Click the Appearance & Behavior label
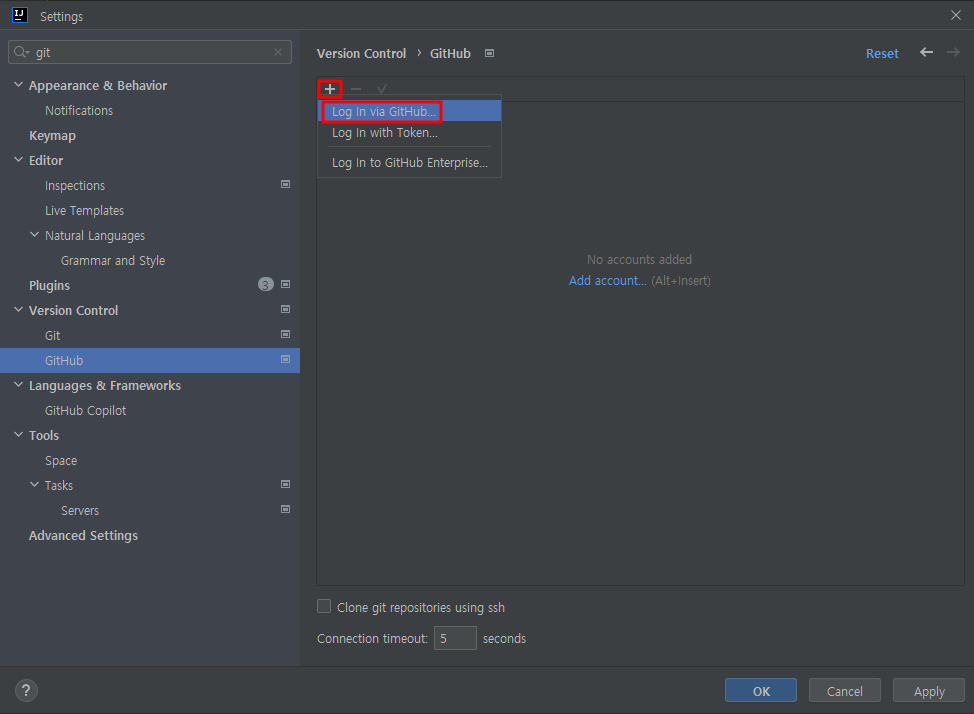 coord(98,85)
